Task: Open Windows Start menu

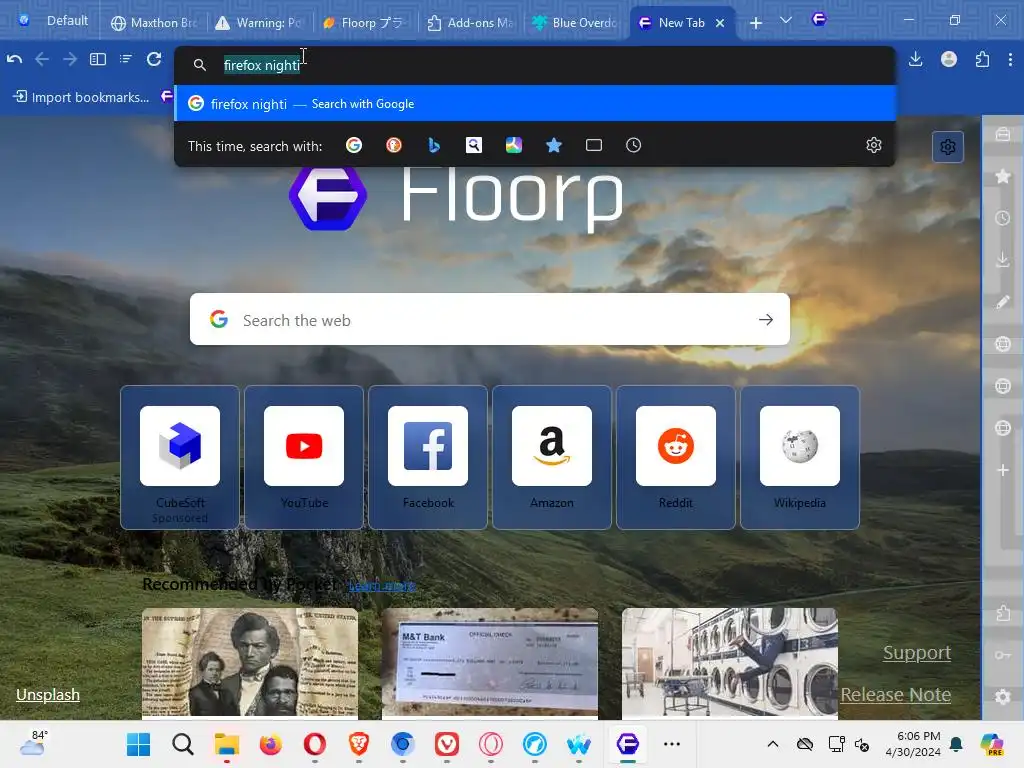Action: (138, 744)
